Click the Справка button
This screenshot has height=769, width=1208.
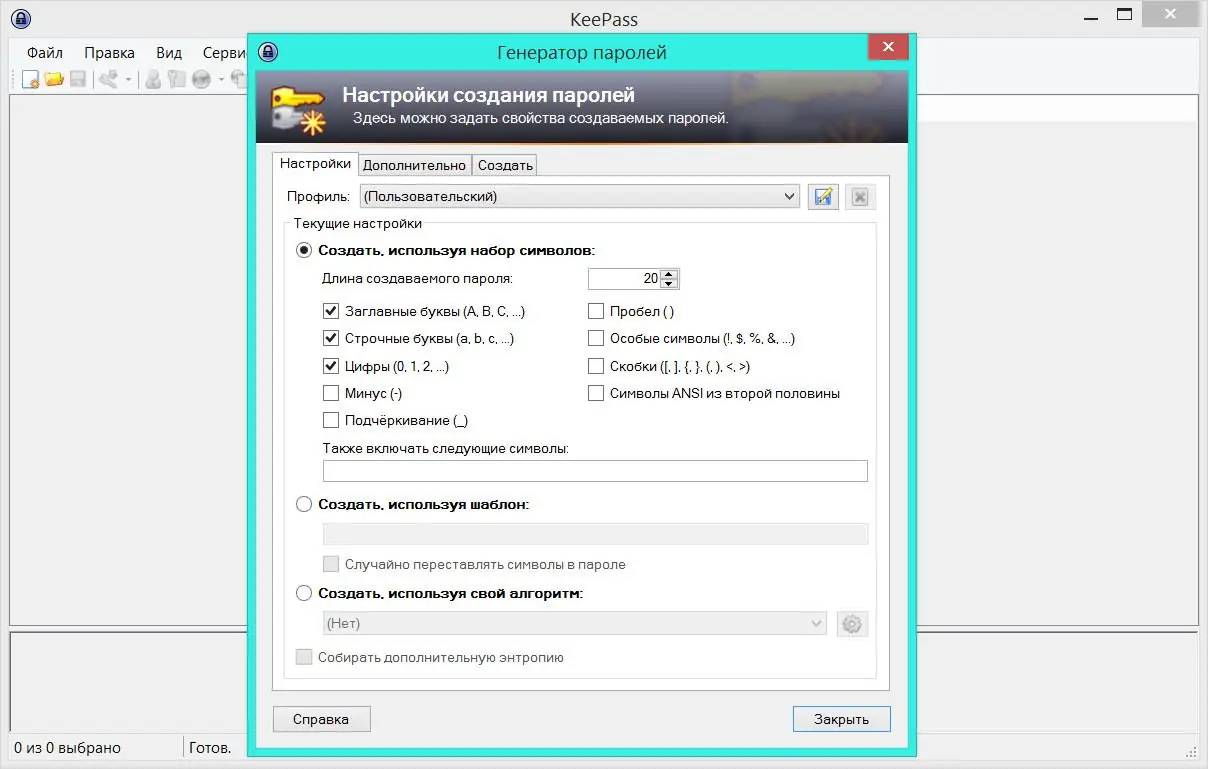[x=322, y=719]
